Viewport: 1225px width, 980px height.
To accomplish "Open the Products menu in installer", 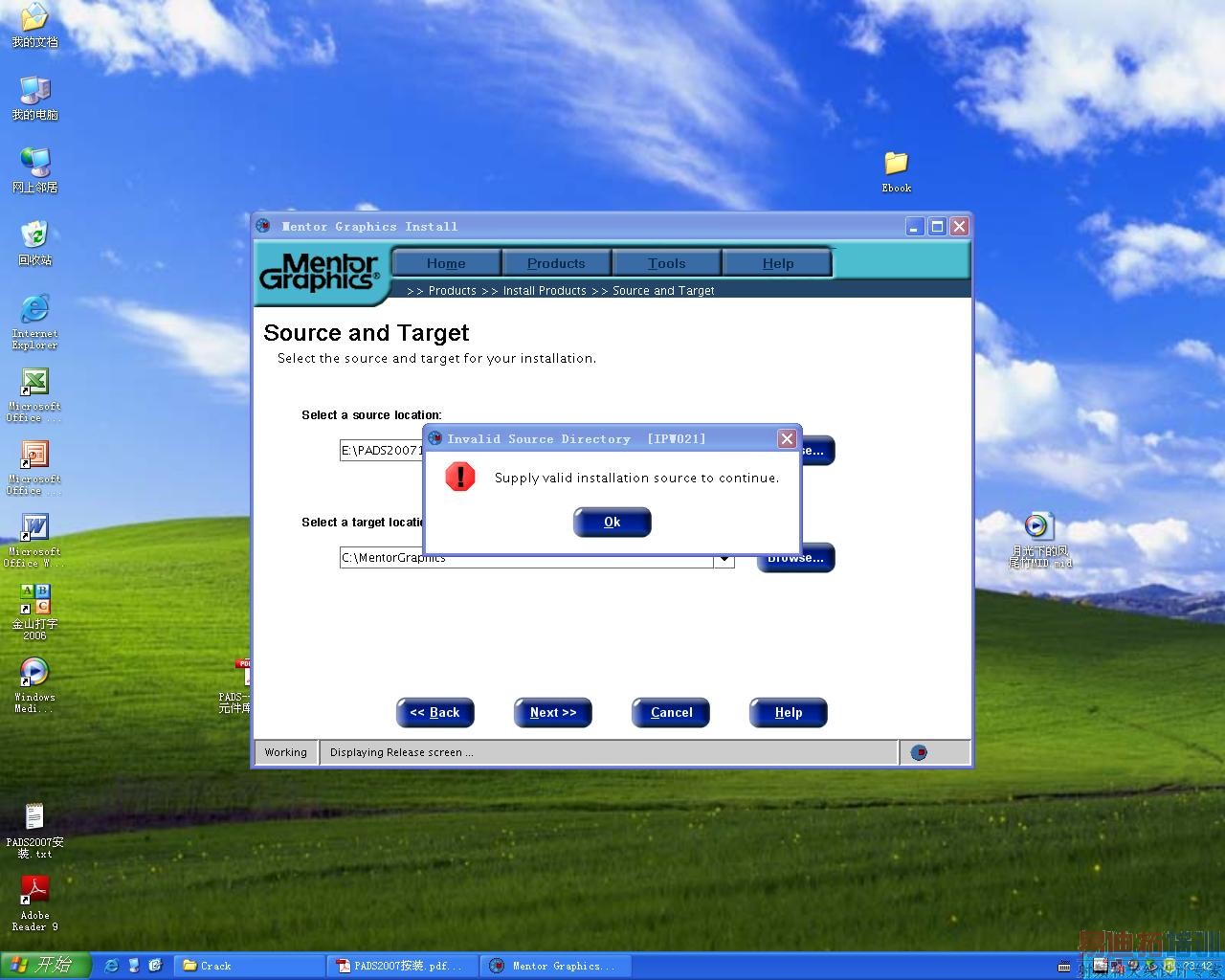I will tap(556, 263).
